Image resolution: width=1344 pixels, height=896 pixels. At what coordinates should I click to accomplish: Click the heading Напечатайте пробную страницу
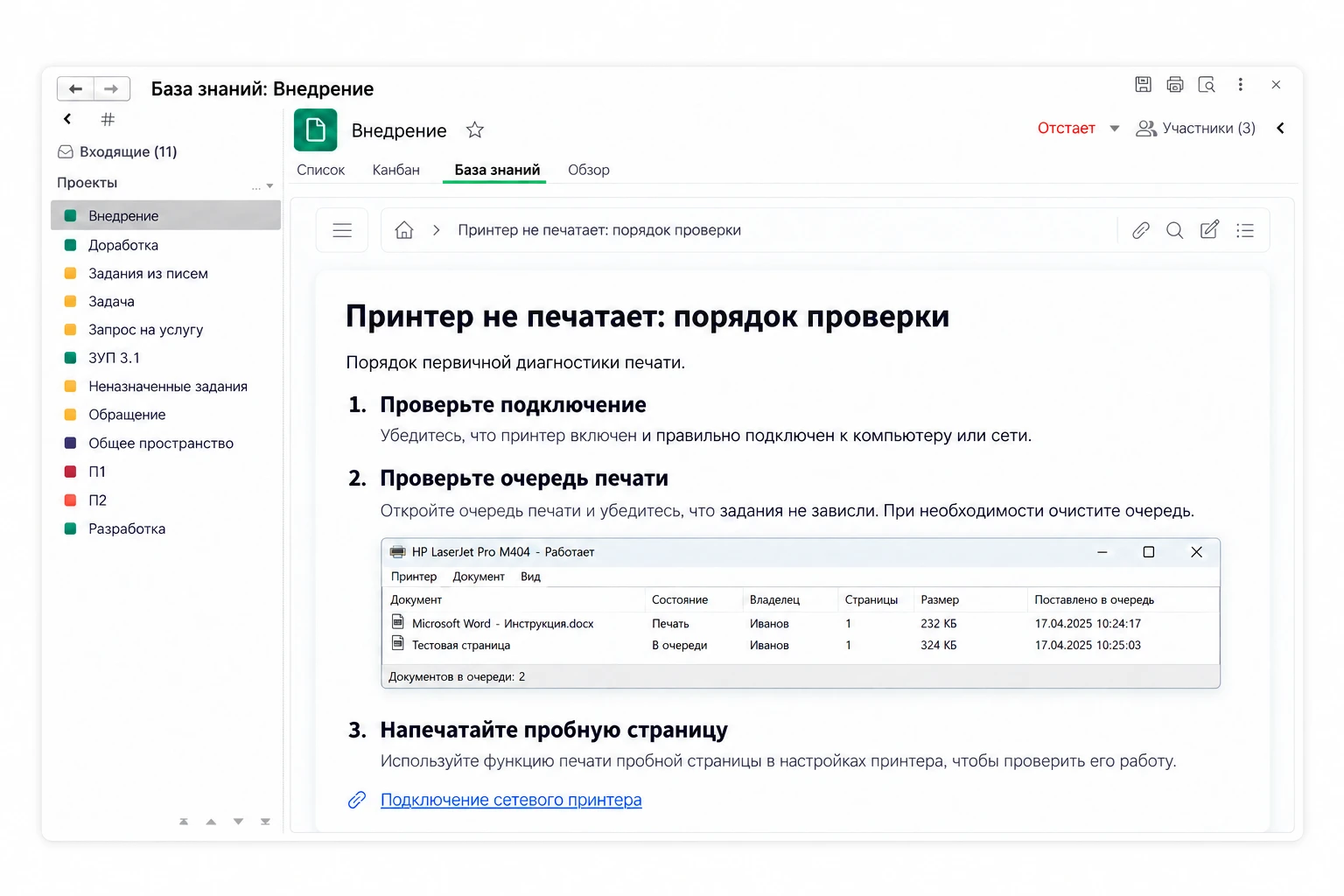coord(554,730)
